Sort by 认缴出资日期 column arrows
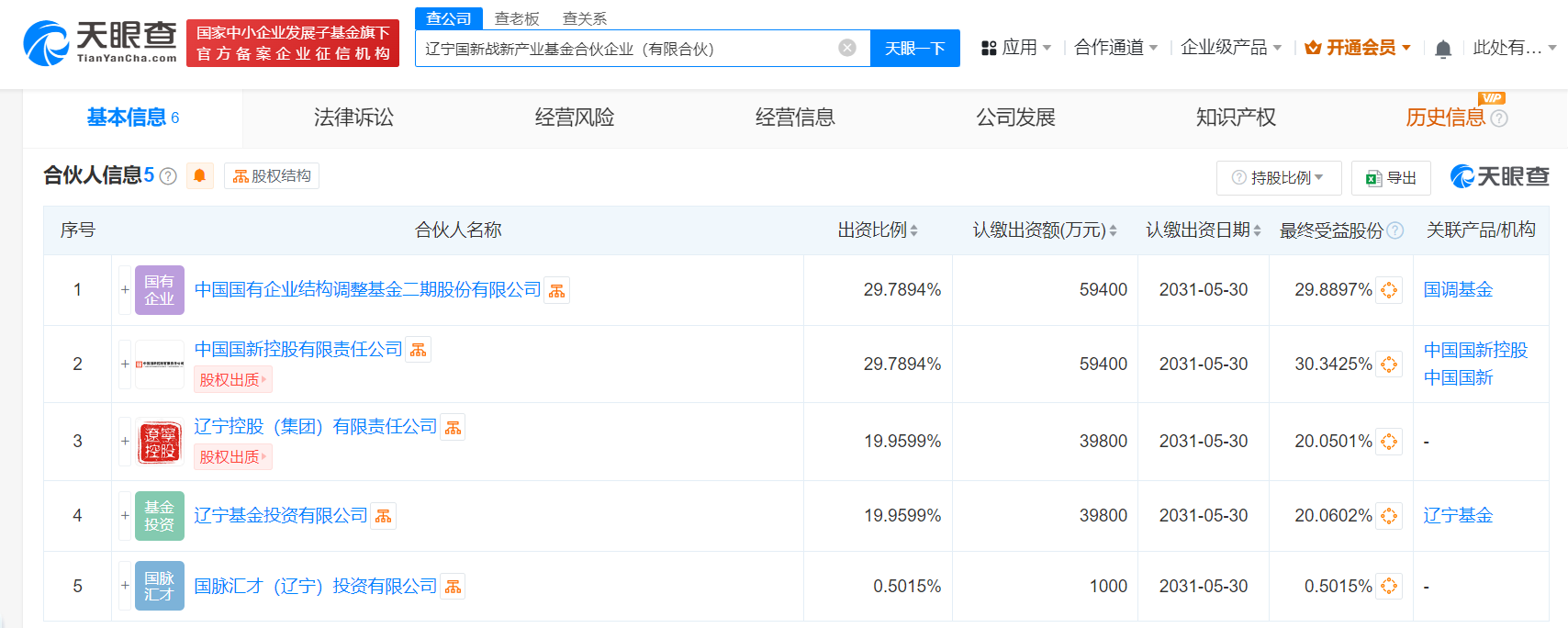The width and height of the screenshot is (1568, 628). [1257, 230]
